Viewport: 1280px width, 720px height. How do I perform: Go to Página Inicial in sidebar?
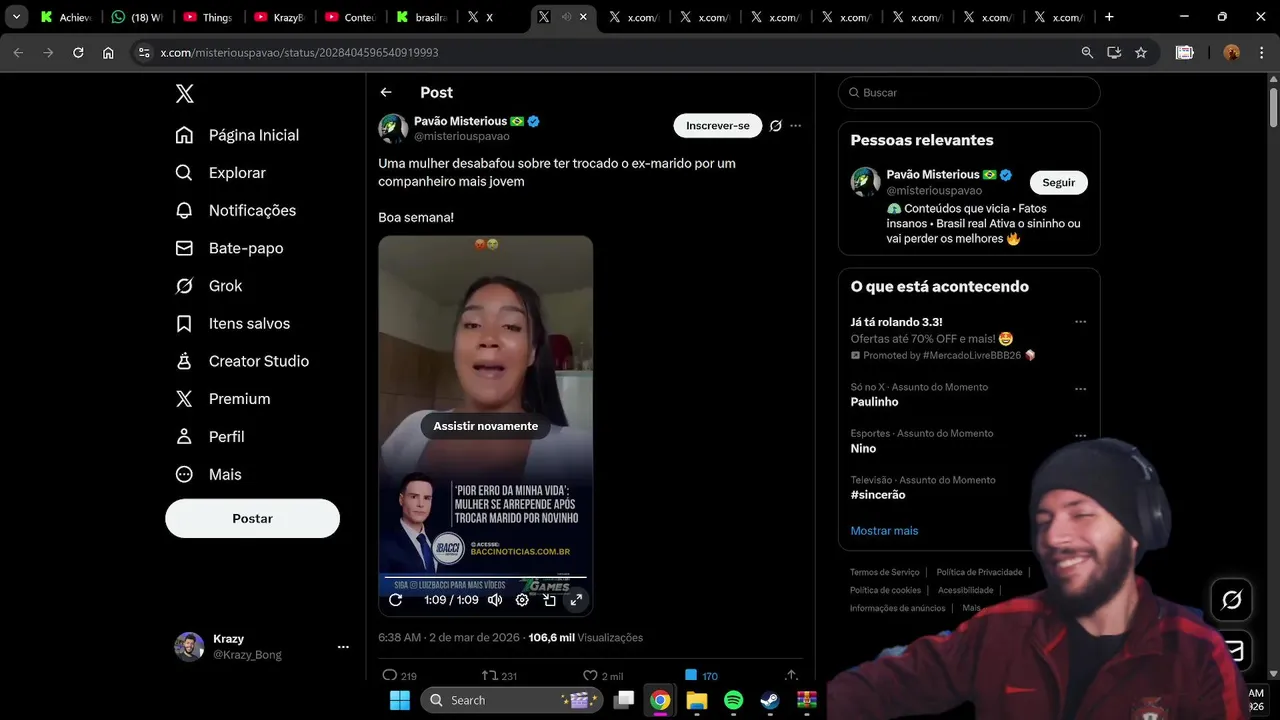click(237, 135)
